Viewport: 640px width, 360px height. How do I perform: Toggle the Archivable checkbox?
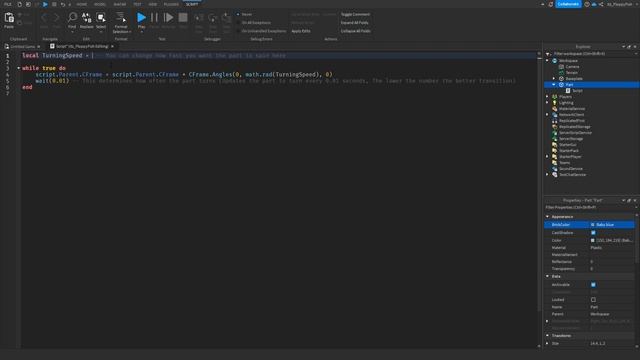pyautogui.click(x=593, y=284)
